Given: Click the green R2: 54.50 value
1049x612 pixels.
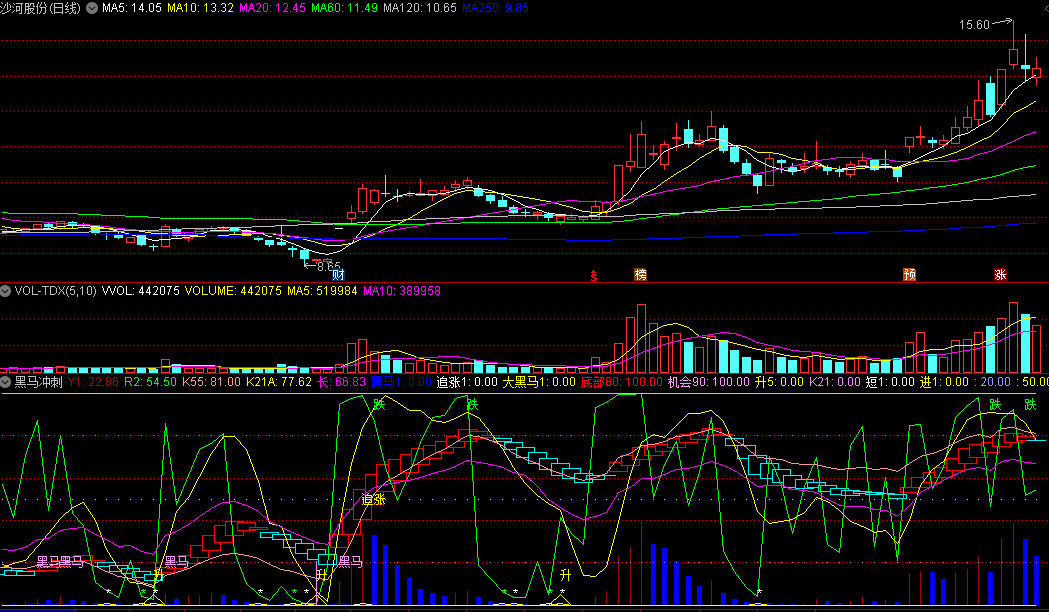Looking at the screenshot, I should click(151, 382).
